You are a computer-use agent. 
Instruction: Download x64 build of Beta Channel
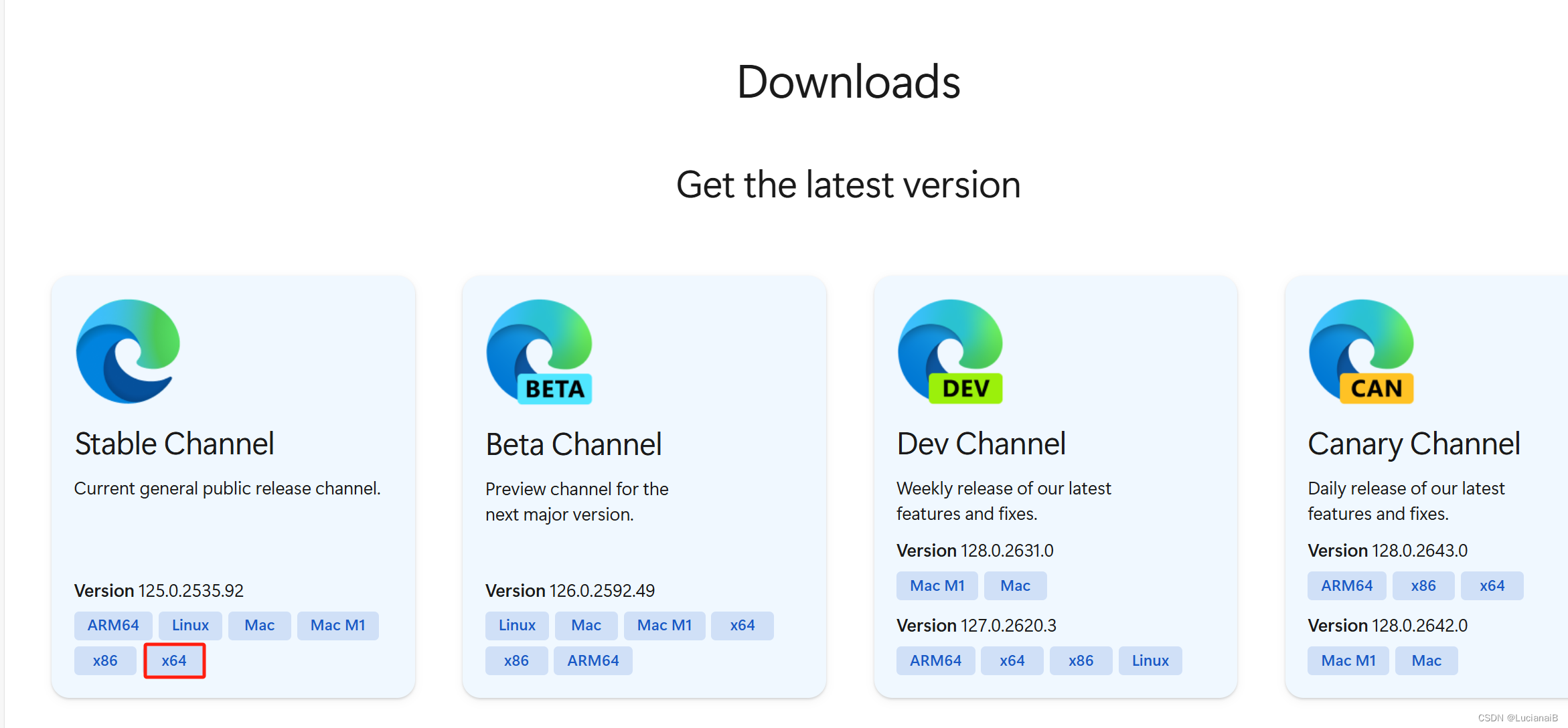(x=742, y=625)
